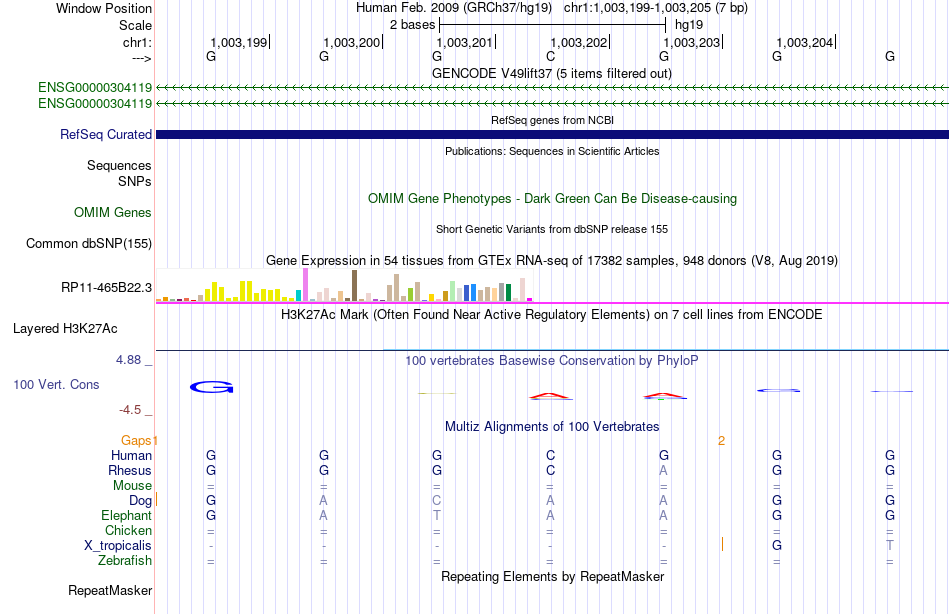Click 100 vertebrates Basewise Conservation by PhyloP title

point(552,361)
